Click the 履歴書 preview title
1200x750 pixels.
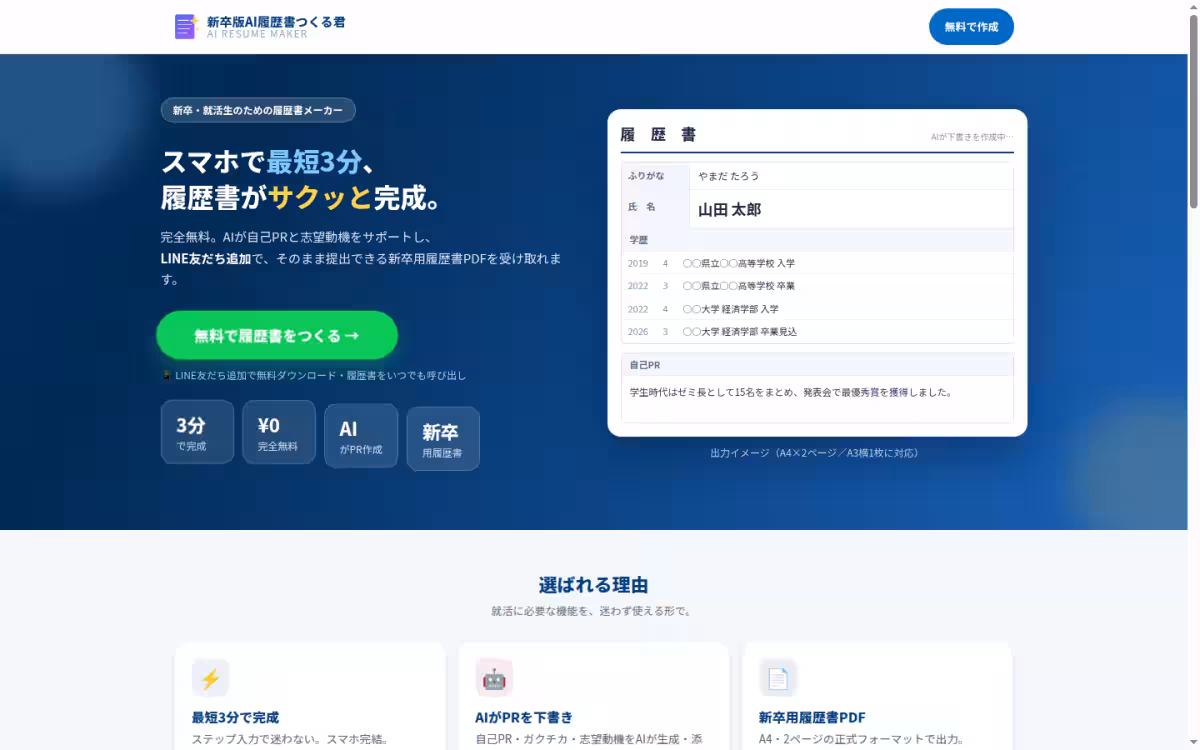tap(658, 134)
